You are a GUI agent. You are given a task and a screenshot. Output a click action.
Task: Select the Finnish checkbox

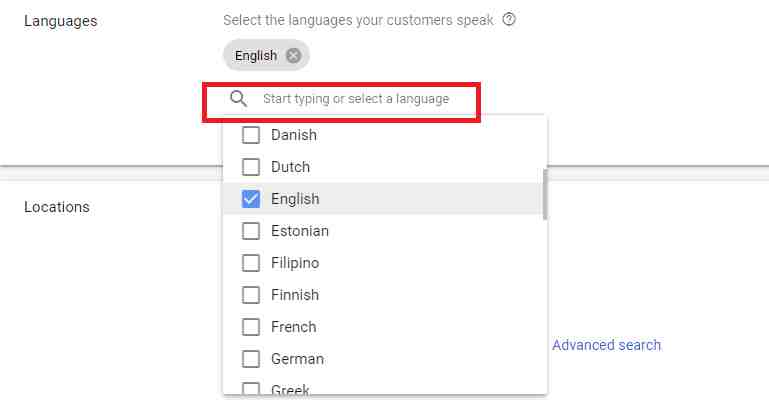251,295
